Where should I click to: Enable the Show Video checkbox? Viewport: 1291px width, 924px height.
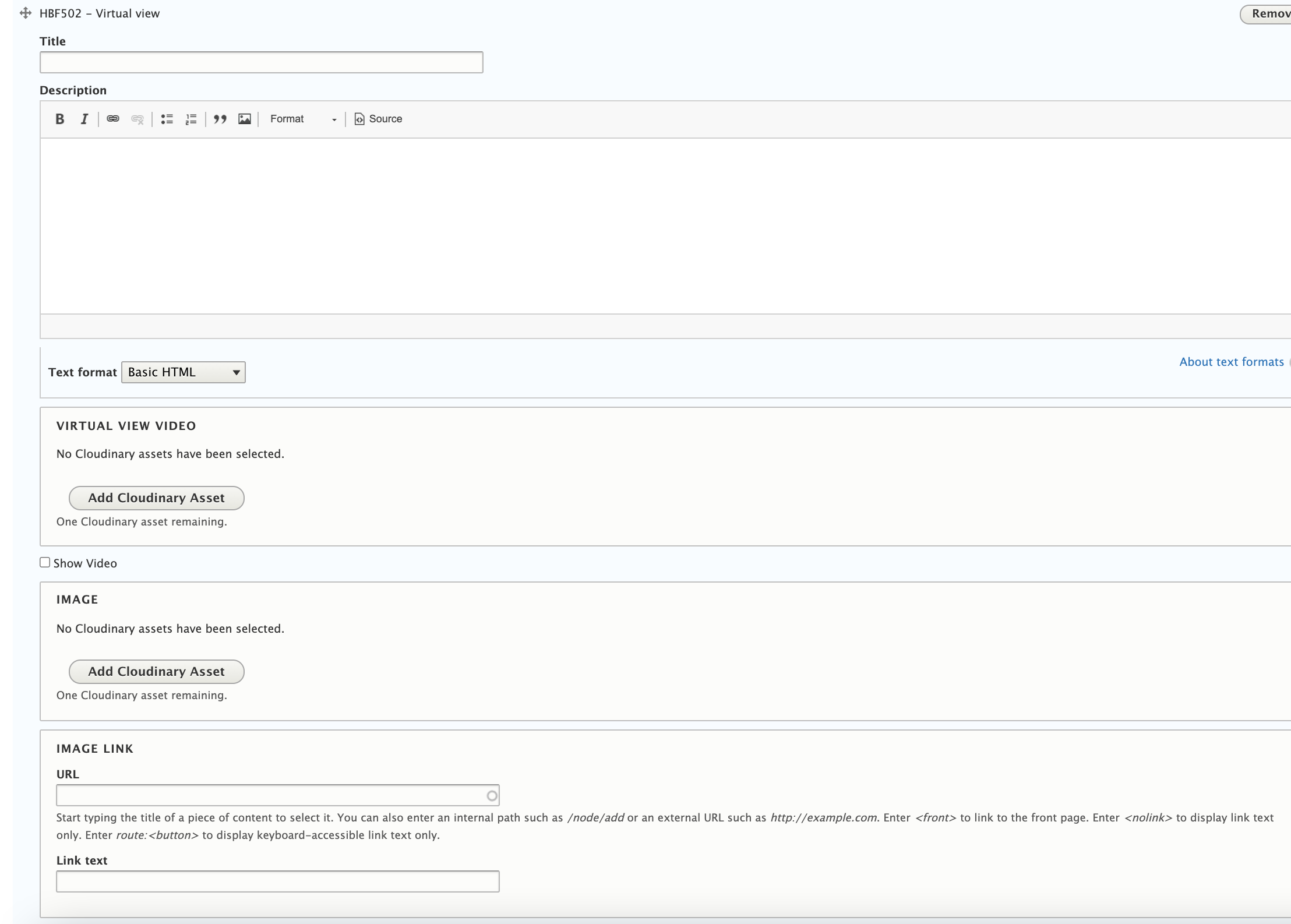coord(45,562)
